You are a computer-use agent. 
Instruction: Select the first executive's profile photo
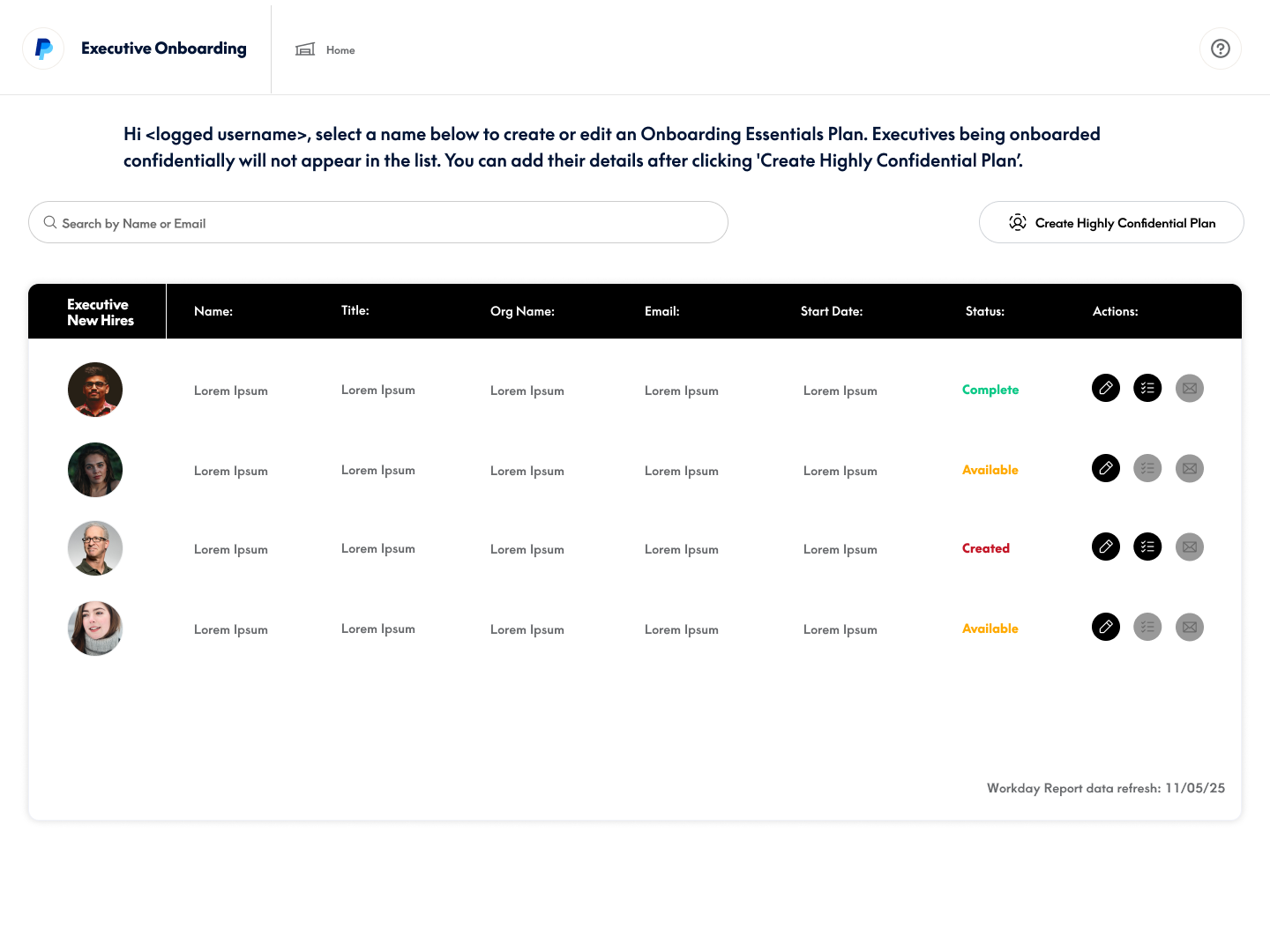click(x=95, y=390)
